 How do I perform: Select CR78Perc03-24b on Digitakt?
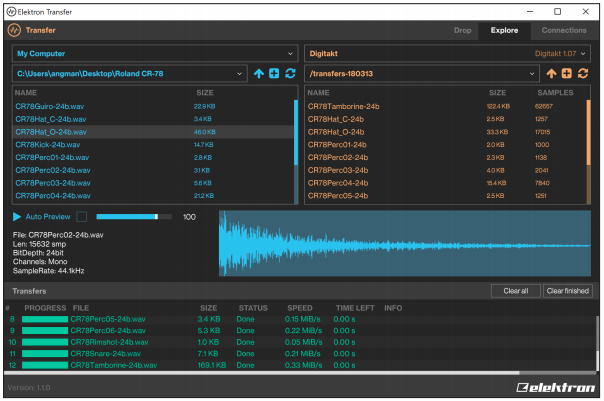coord(446,170)
